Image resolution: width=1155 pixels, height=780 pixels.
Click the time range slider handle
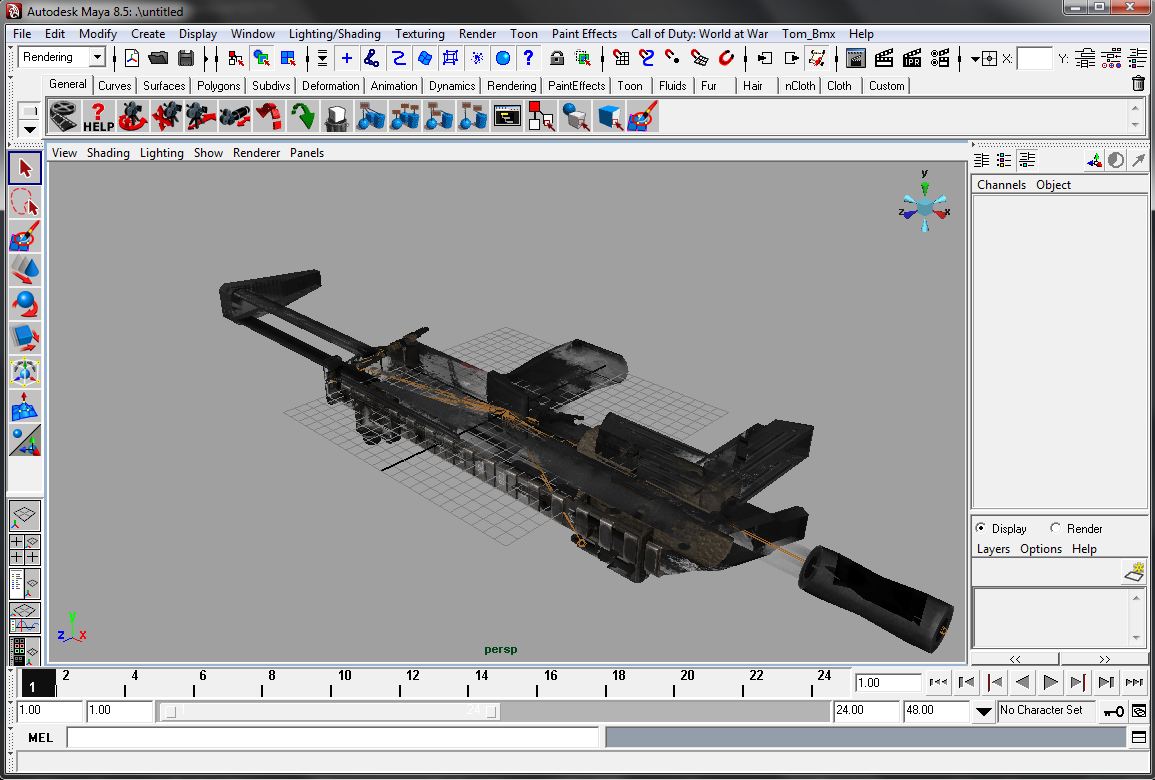coord(330,711)
